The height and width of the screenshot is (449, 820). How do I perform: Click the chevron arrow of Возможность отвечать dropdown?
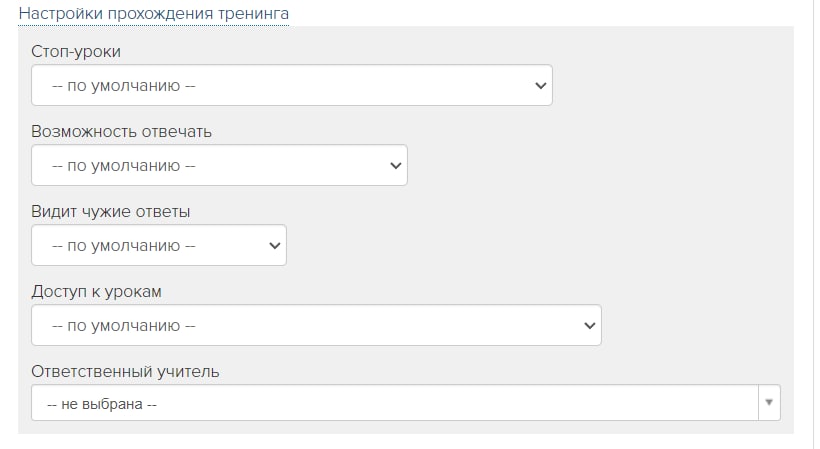(396, 166)
